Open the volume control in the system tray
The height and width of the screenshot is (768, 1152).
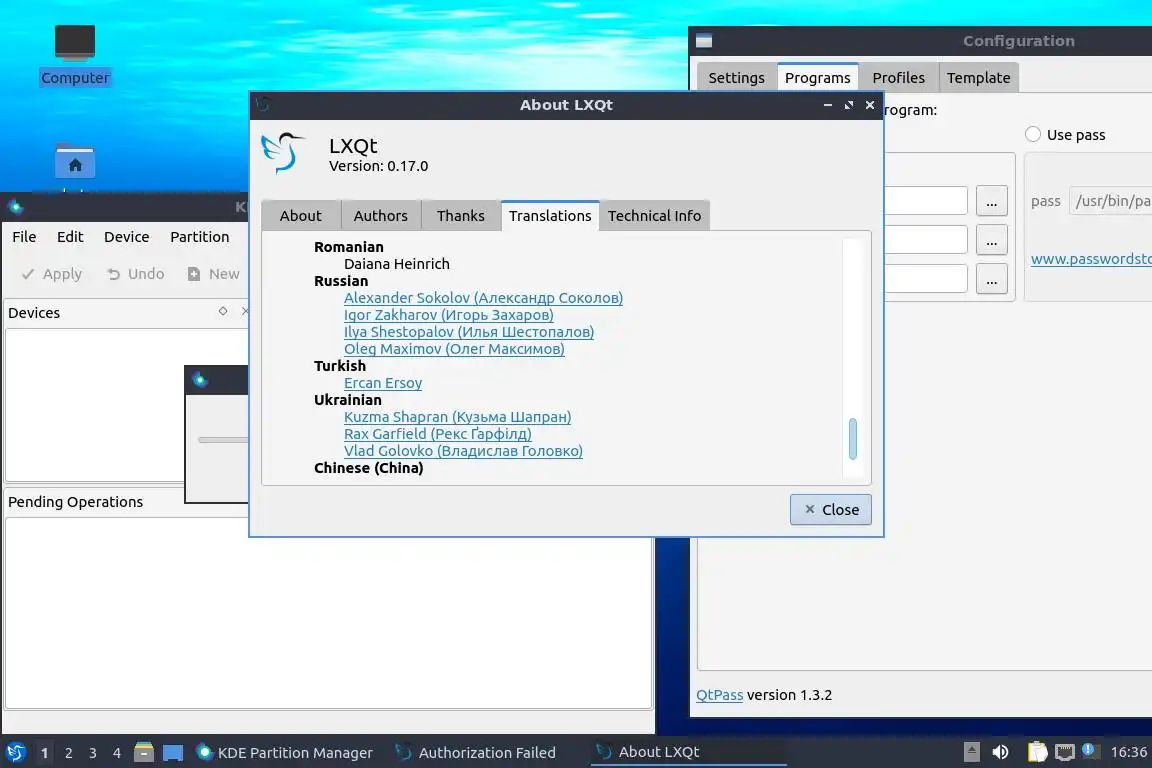click(x=1000, y=752)
